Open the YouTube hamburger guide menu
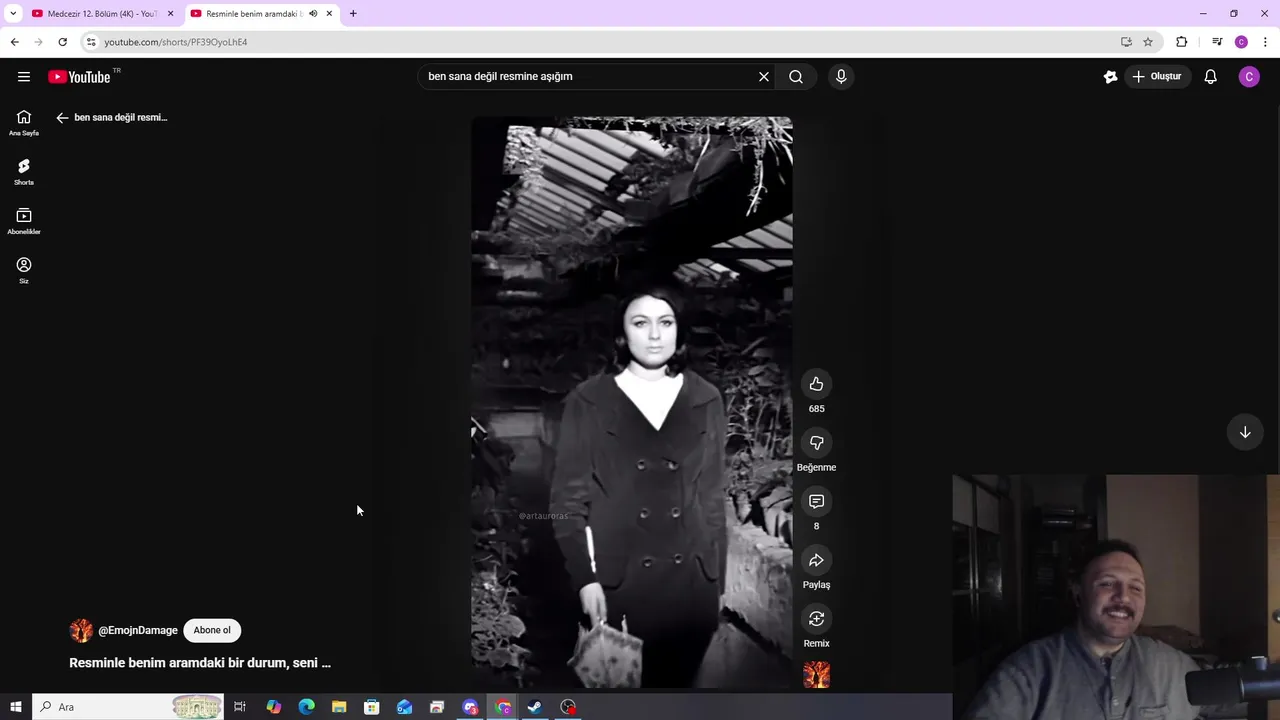 click(24, 77)
